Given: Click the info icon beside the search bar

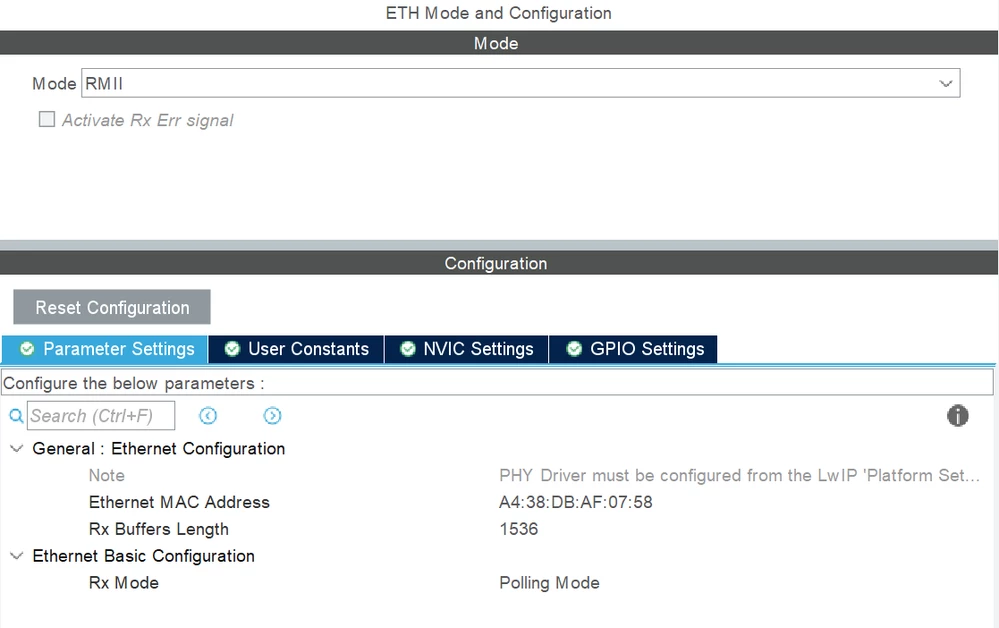Looking at the screenshot, I should point(957,416).
